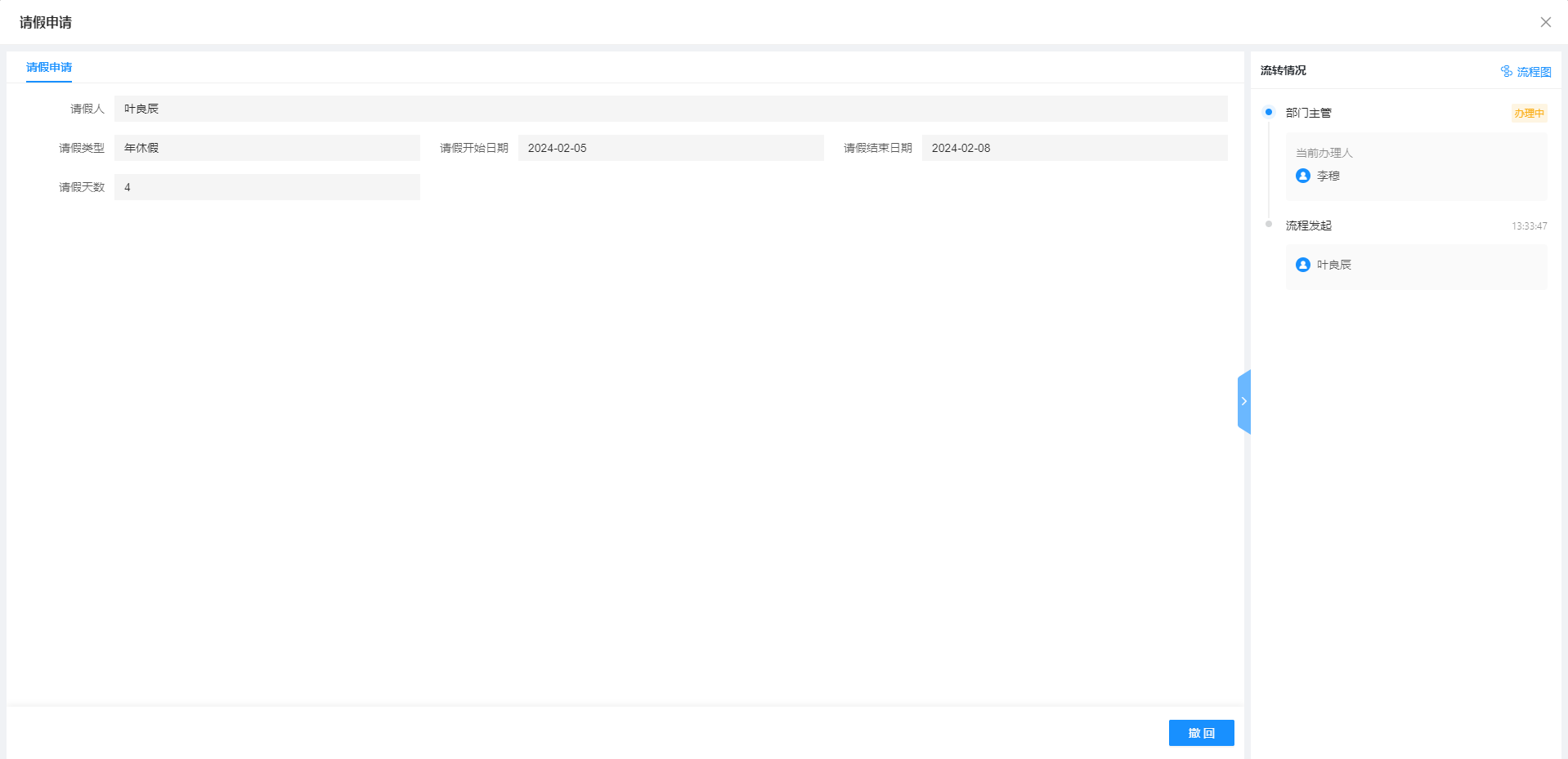Click the orange 办理中 status tag
This screenshot has width=1568, height=759.
[x=1529, y=114]
